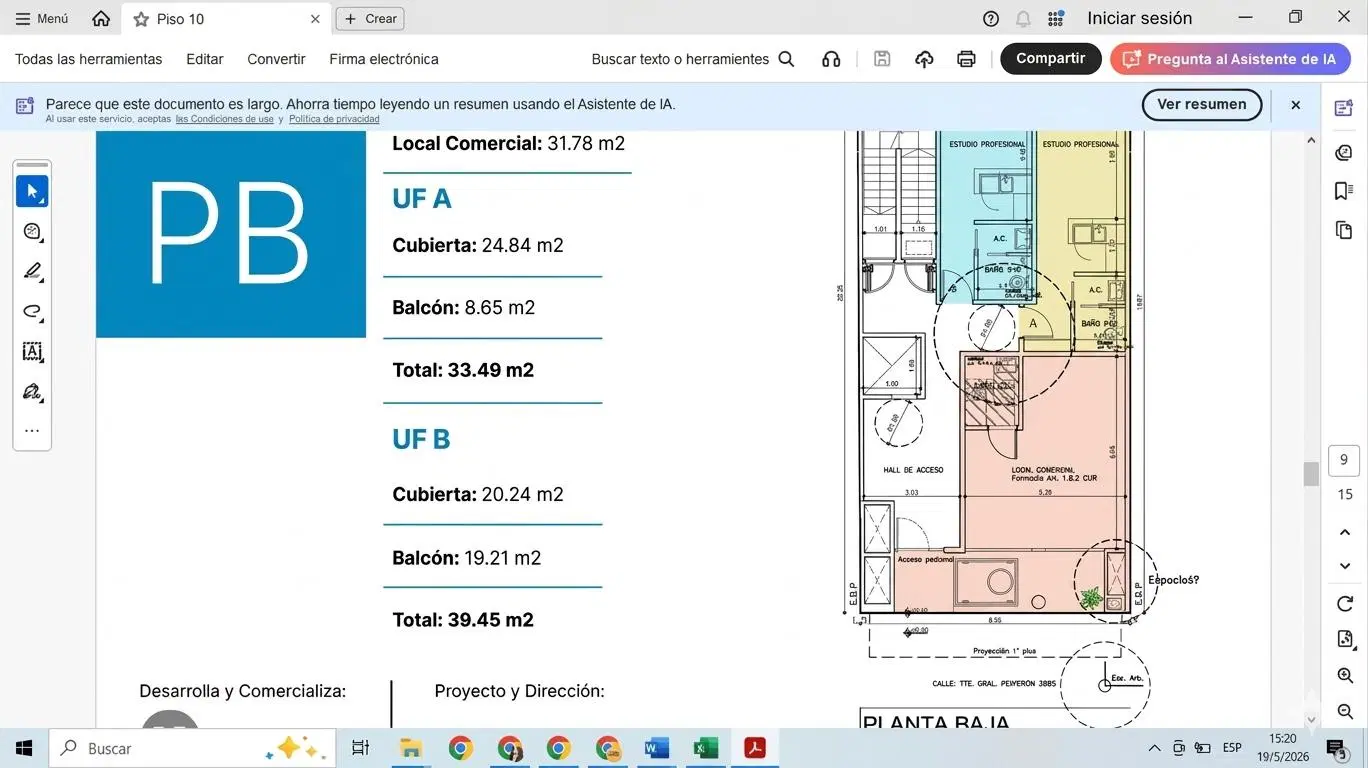Click the current page number 9 box

(1344, 460)
